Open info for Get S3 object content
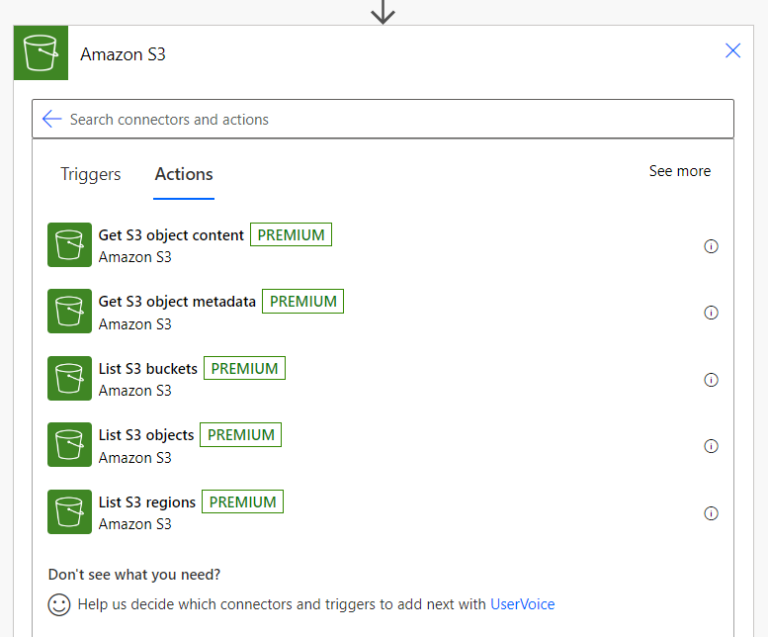The width and height of the screenshot is (768, 637). (x=711, y=246)
